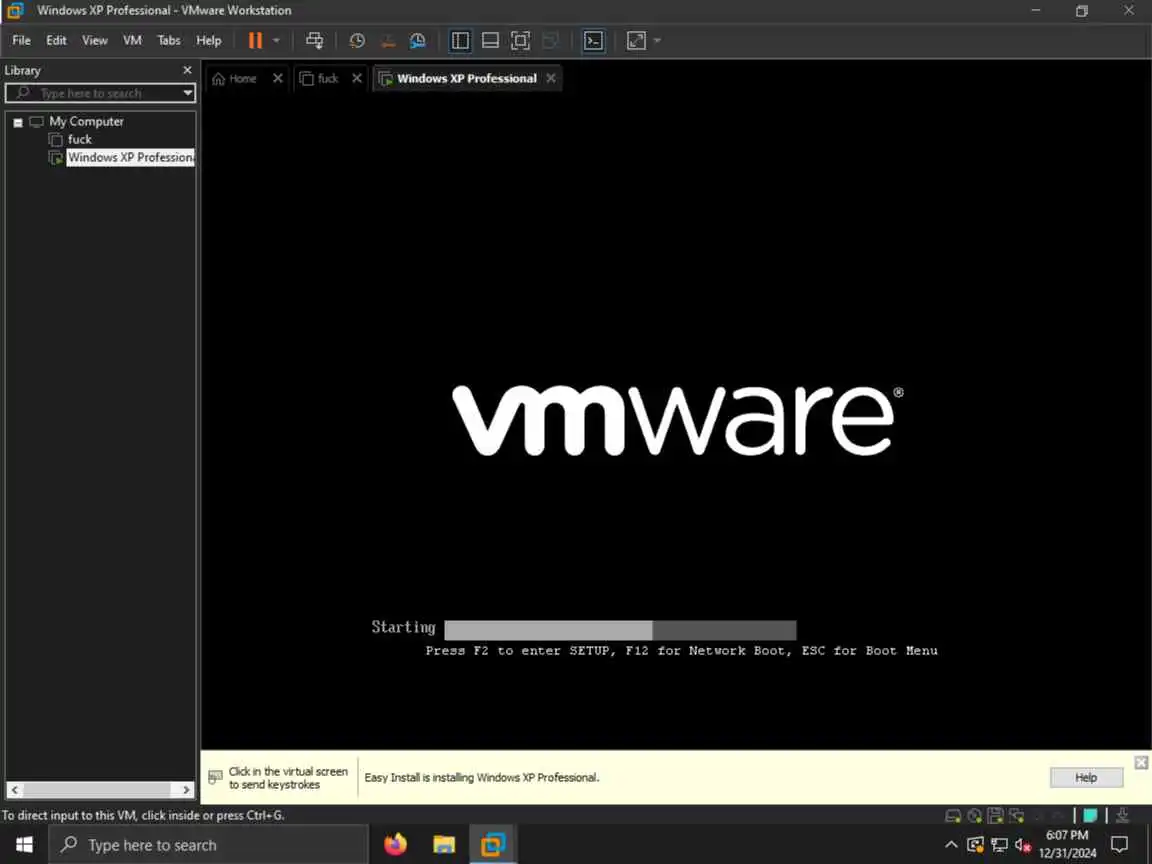The image size is (1152, 864).
Task: Click the keyboard hint icon in message bar
Action: 215,777
